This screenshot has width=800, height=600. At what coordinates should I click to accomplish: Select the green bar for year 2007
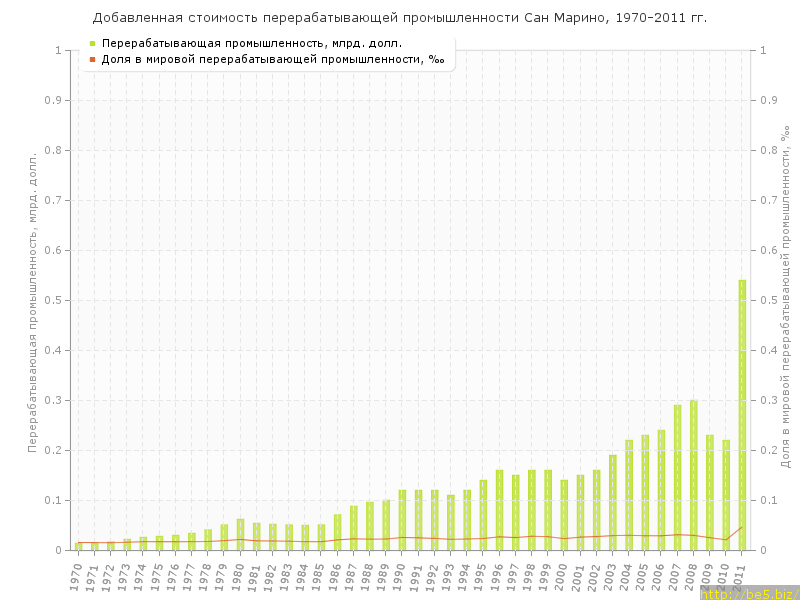(678, 478)
